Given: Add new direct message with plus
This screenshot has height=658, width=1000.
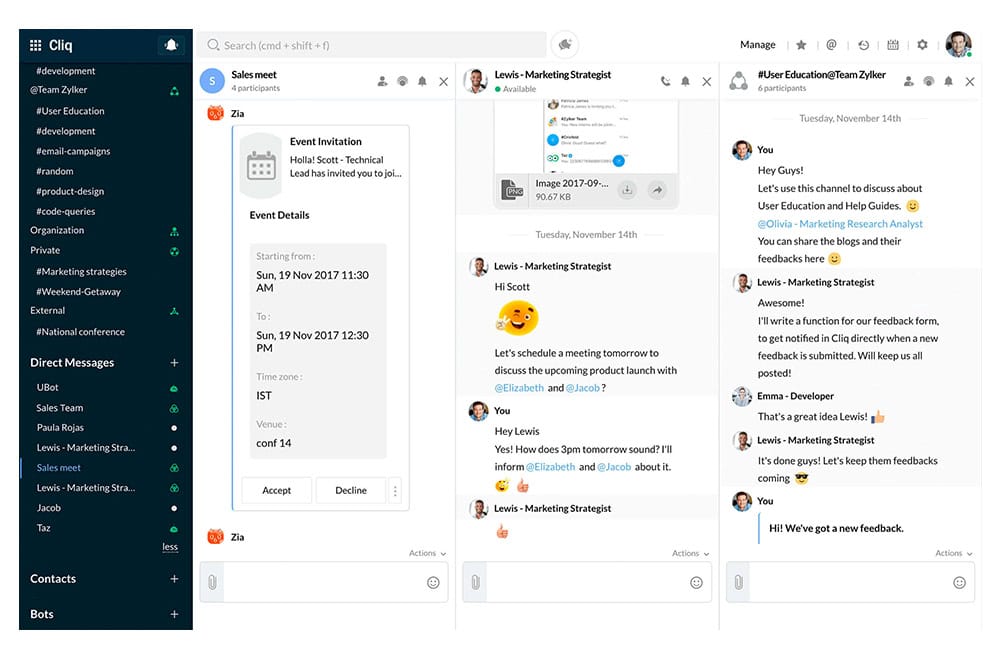Looking at the screenshot, I should pos(174,363).
